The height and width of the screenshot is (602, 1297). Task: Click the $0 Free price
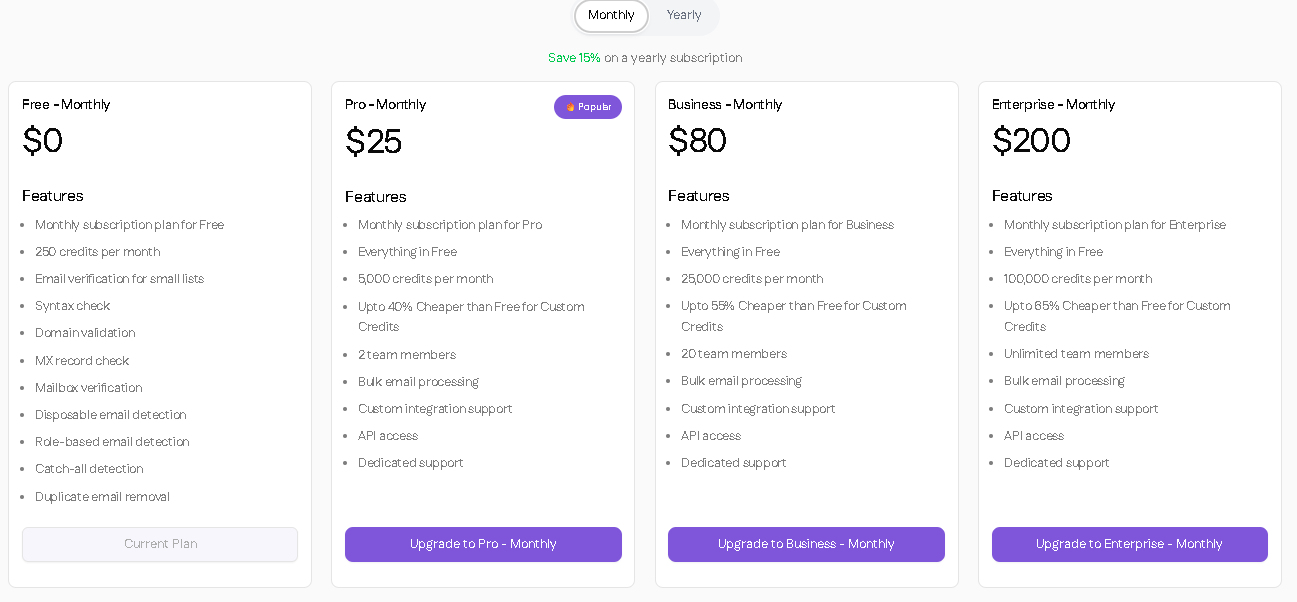[42, 141]
